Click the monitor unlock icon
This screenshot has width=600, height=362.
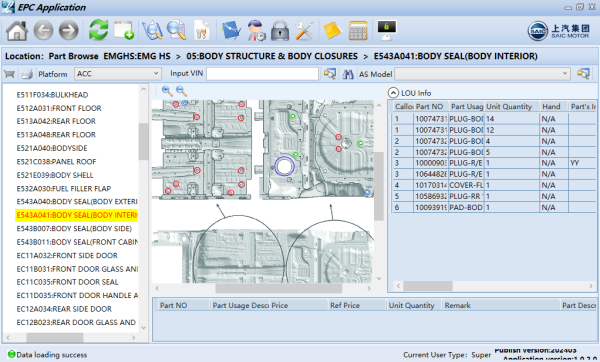click(386, 30)
